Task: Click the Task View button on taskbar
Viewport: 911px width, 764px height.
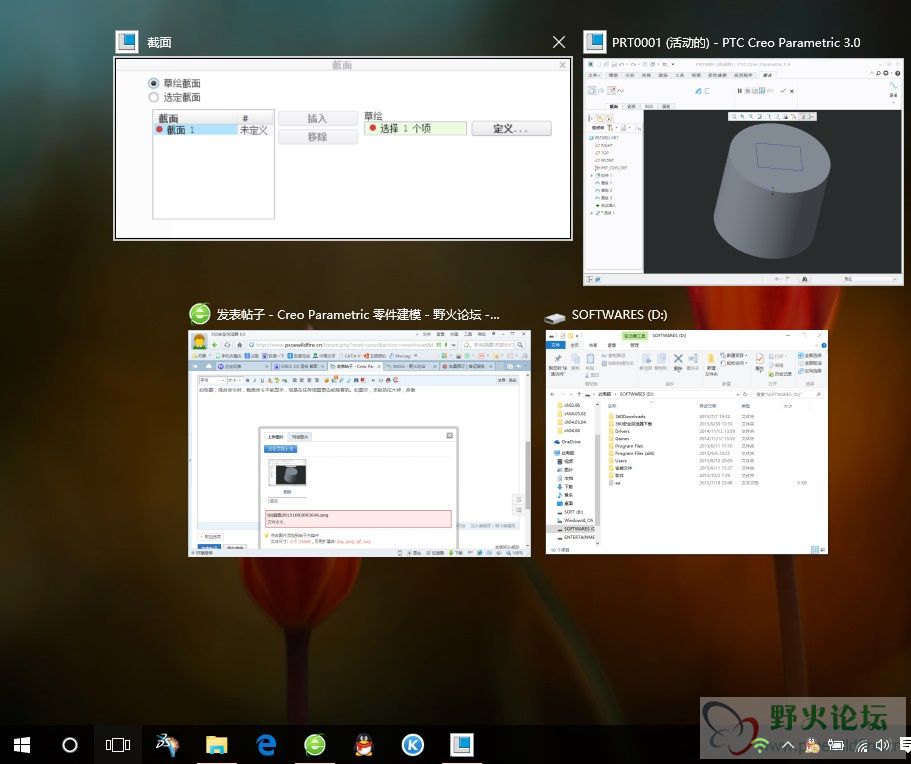Action: pyautogui.click(x=117, y=745)
